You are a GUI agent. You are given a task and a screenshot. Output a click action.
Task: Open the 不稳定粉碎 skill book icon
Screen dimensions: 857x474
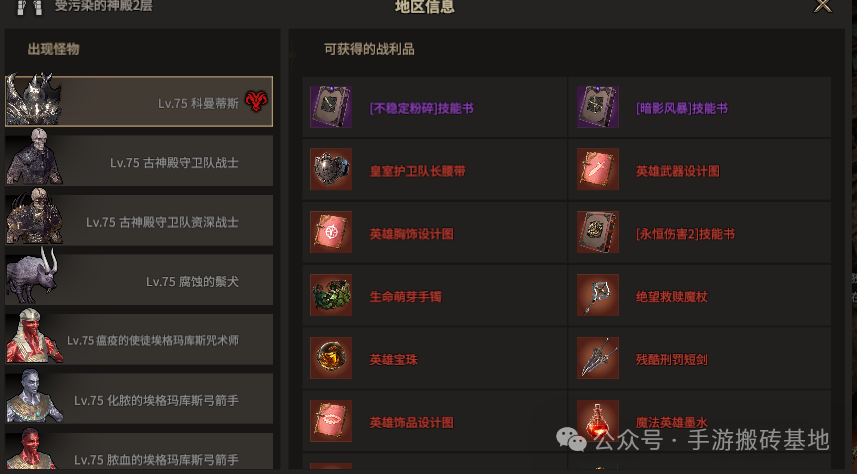(331, 107)
